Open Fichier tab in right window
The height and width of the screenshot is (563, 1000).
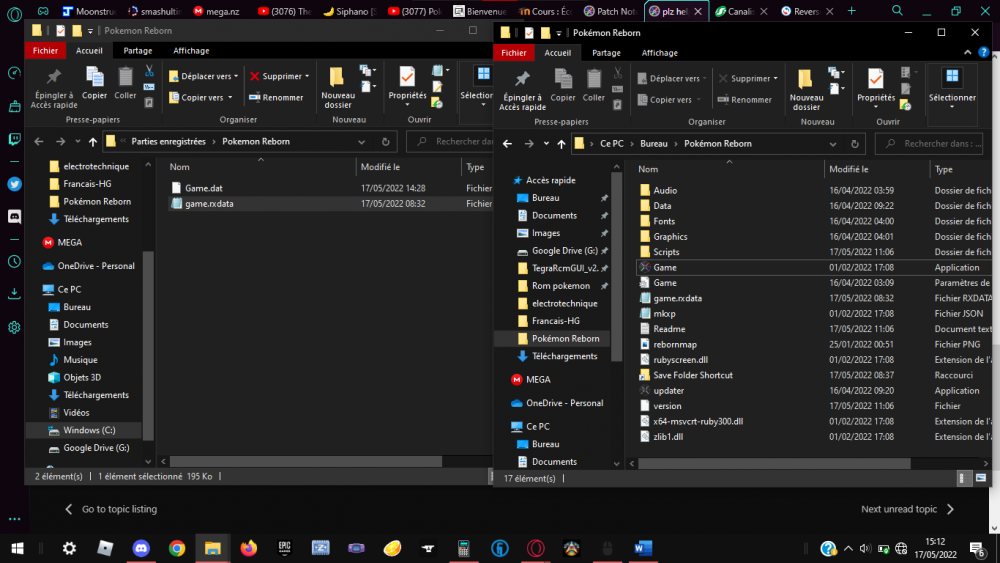[513, 53]
